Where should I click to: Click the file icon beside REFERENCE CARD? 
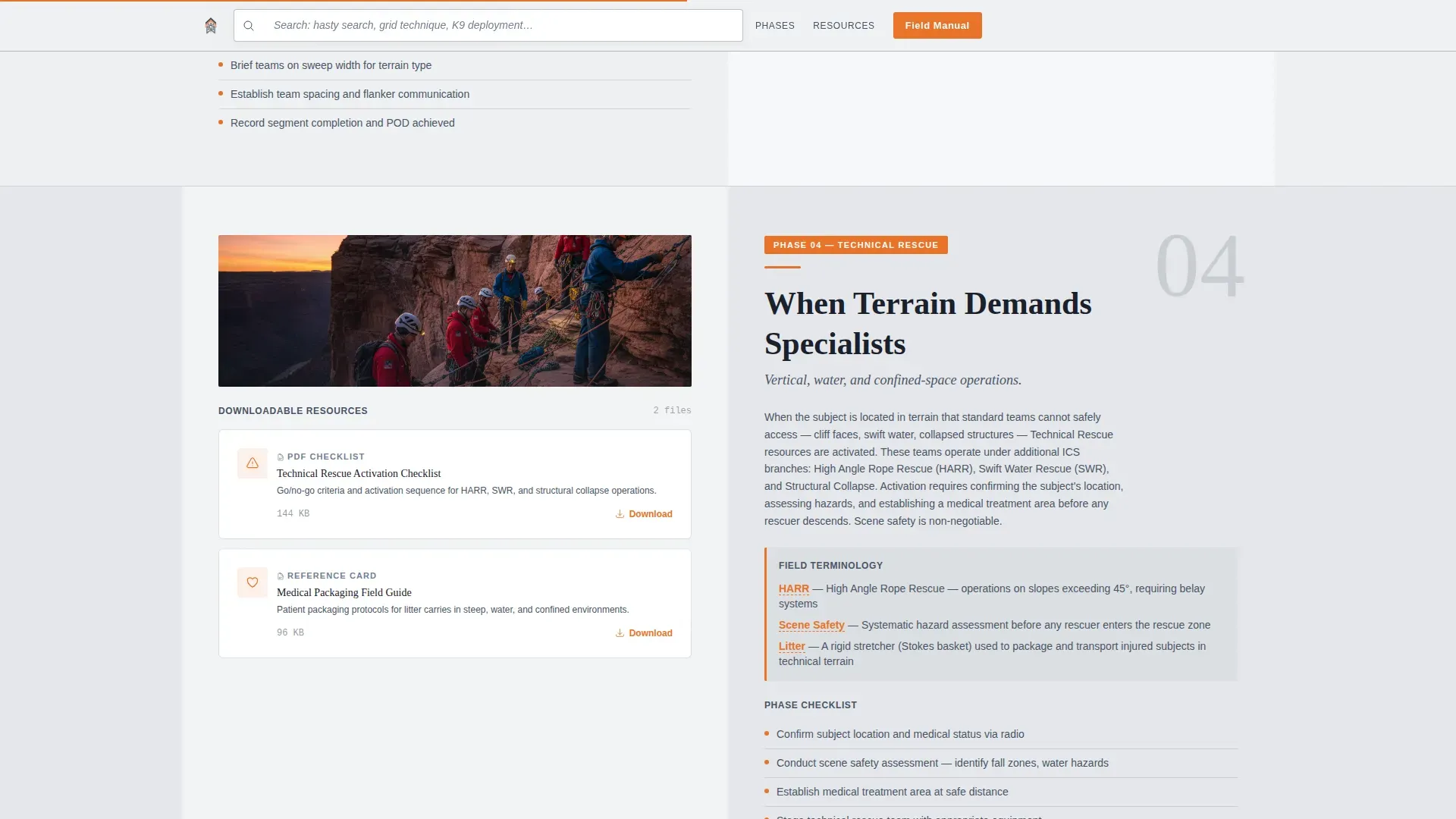[281, 576]
